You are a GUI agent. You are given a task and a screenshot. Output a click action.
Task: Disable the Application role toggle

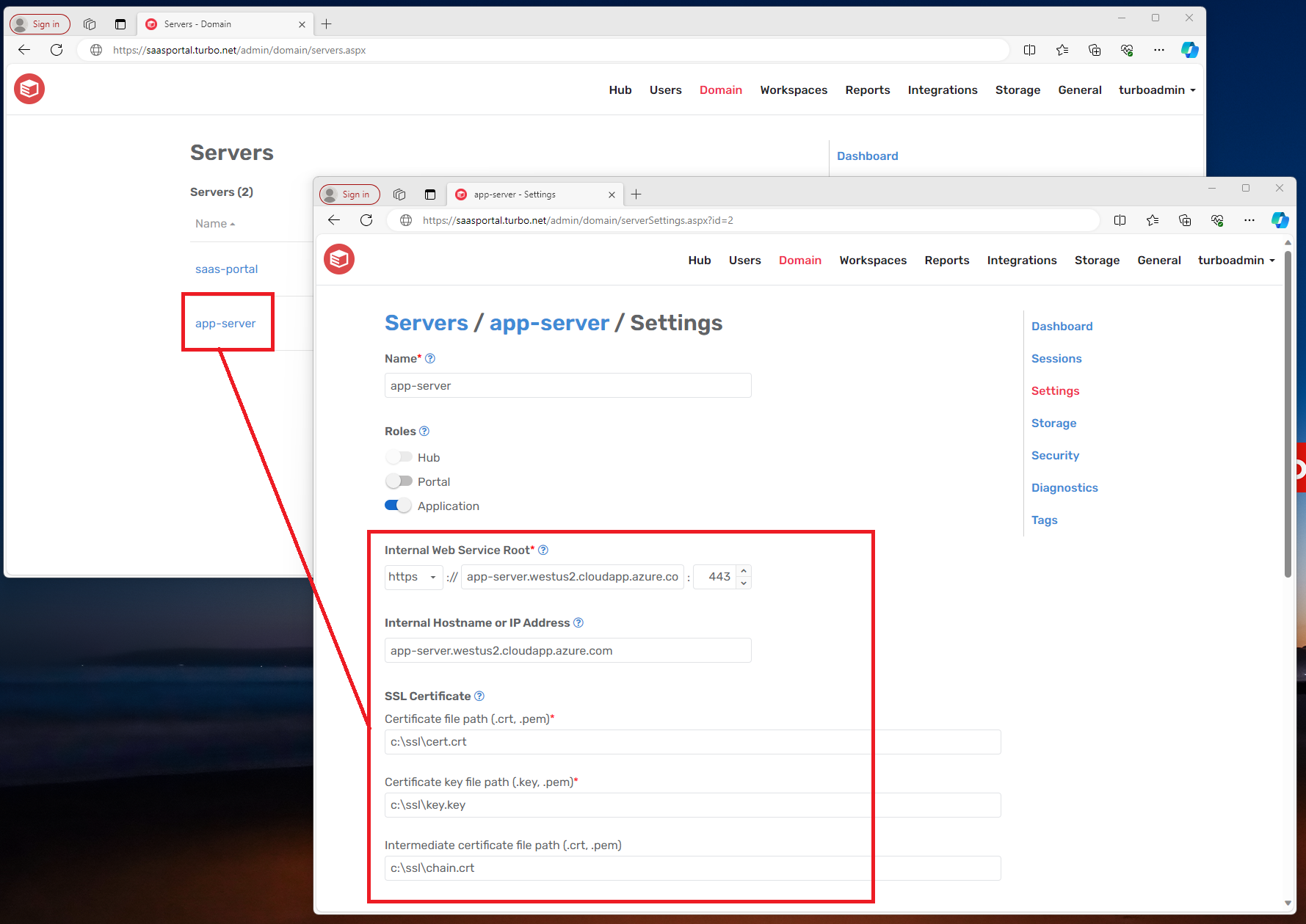click(x=397, y=505)
